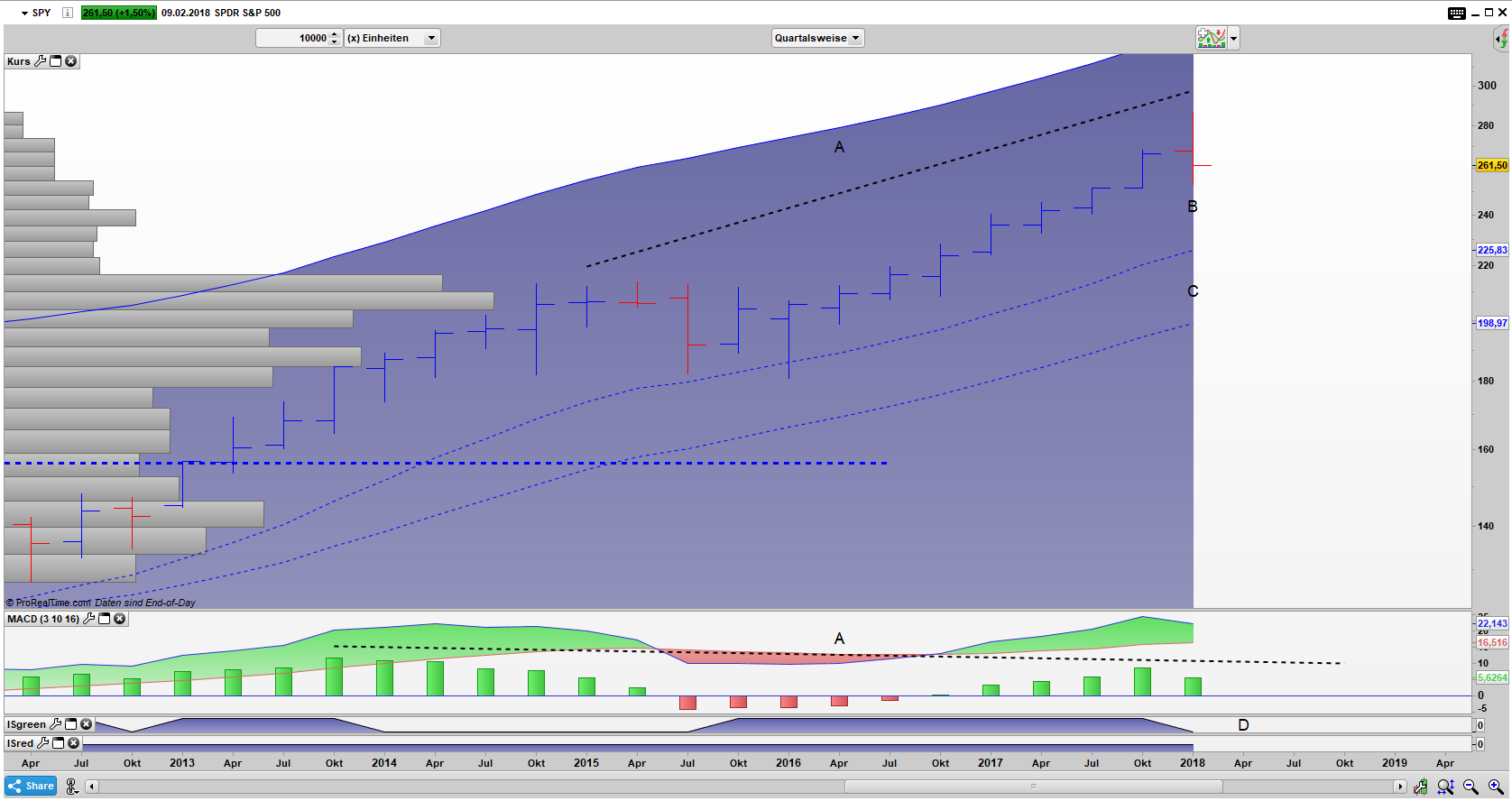1512x801 pixels.
Task: Maximize the ISgreen indicator panel
Action: [x=71, y=724]
